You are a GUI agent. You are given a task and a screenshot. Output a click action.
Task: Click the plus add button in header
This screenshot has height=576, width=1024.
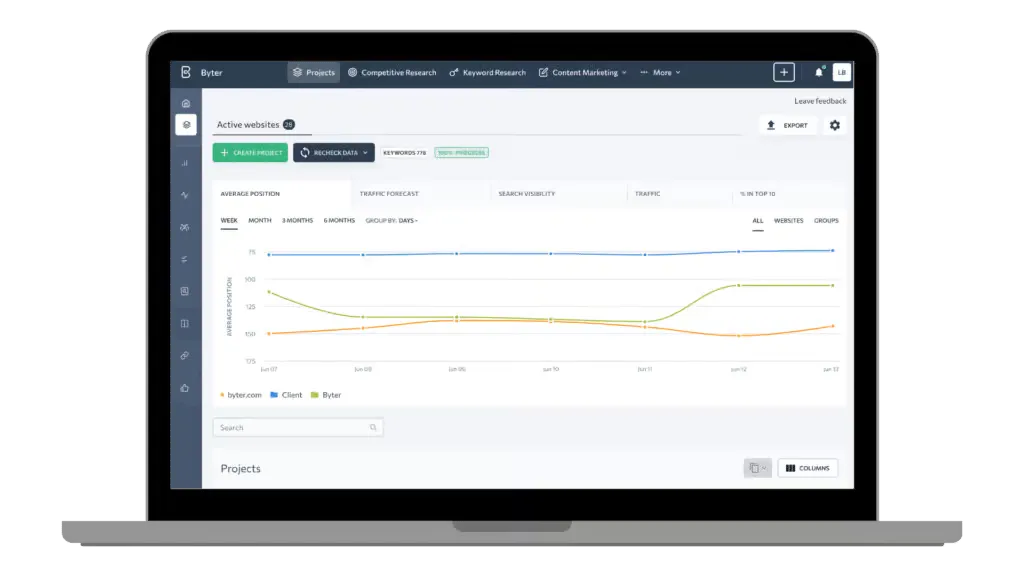[784, 72]
